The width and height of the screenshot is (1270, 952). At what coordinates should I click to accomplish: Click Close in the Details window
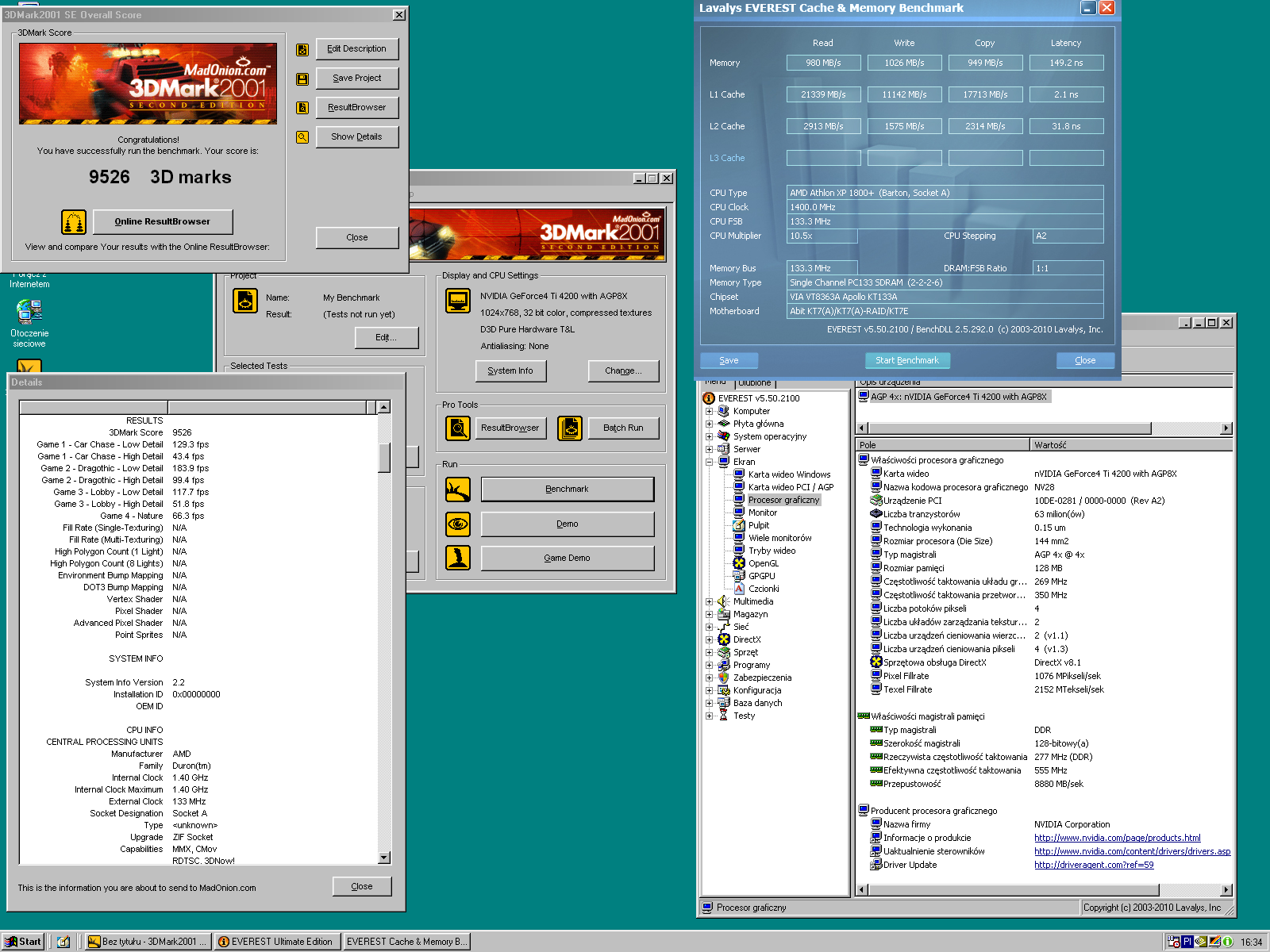(x=362, y=886)
